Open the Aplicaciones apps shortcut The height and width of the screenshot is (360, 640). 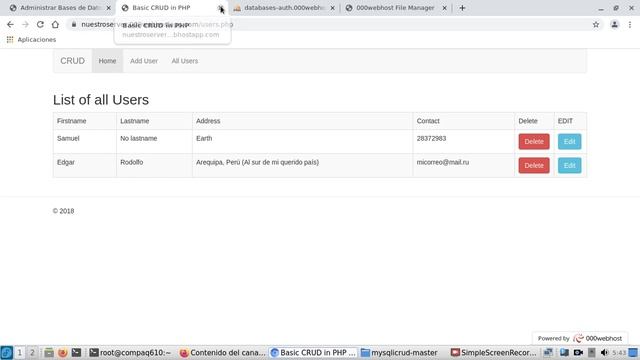(x=31, y=40)
